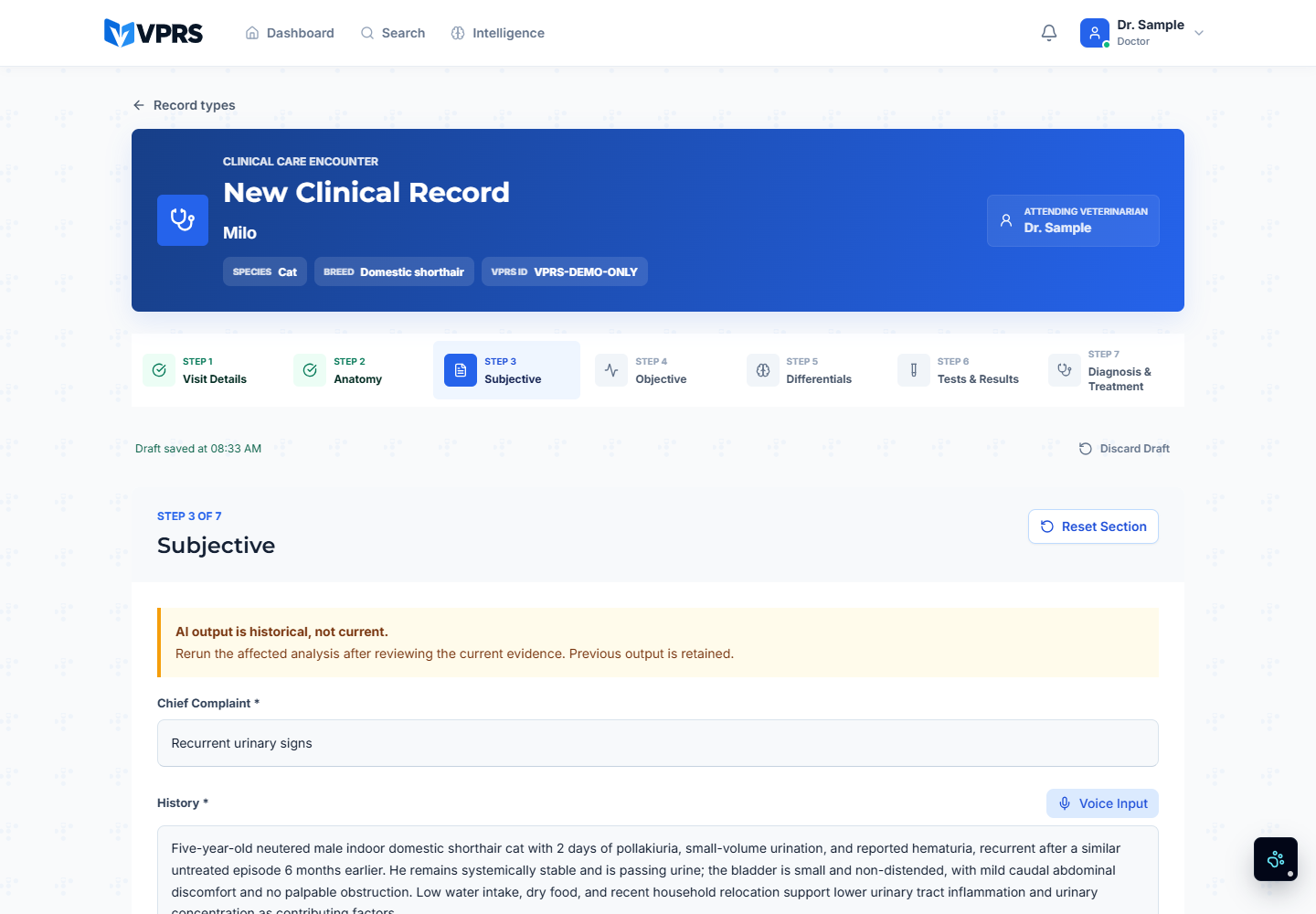The height and width of the screenshot is (914, 1316).
Task: Expand the Dr. Sample account menu chevron
Action: [x=1199, y=33]
